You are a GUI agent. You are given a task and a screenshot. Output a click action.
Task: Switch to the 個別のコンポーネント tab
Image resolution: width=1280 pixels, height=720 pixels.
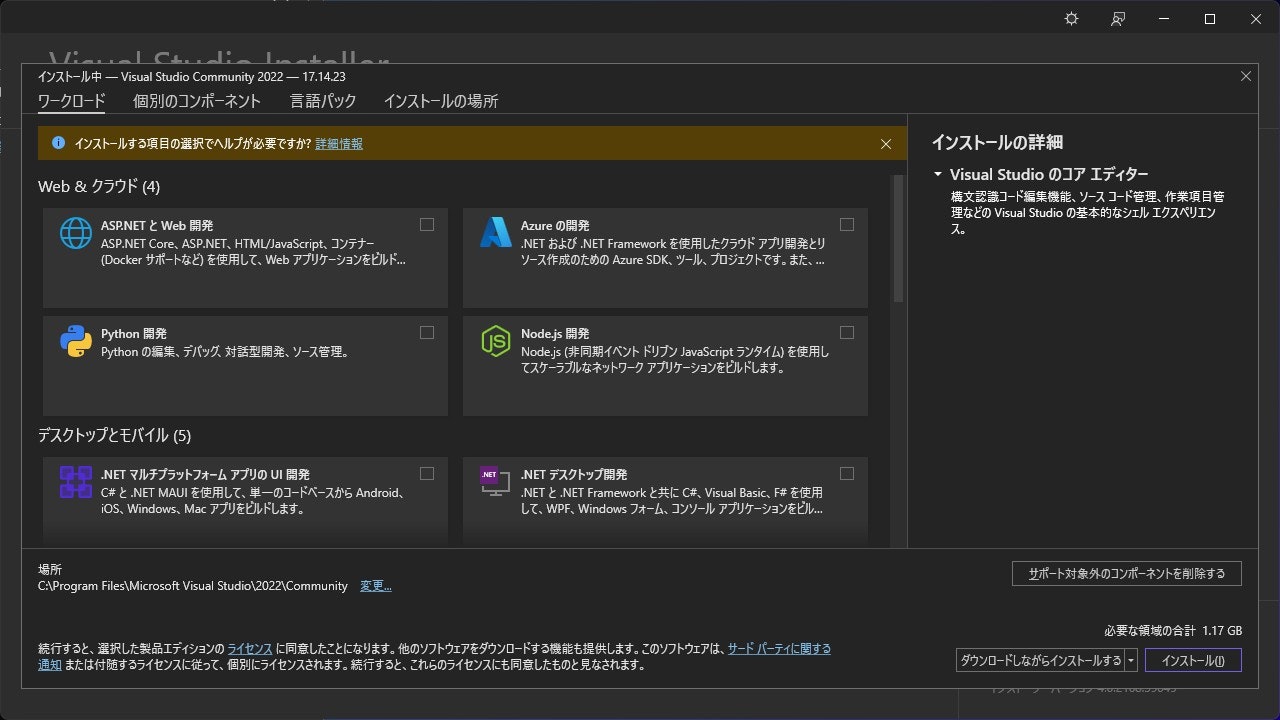point(194,101)
